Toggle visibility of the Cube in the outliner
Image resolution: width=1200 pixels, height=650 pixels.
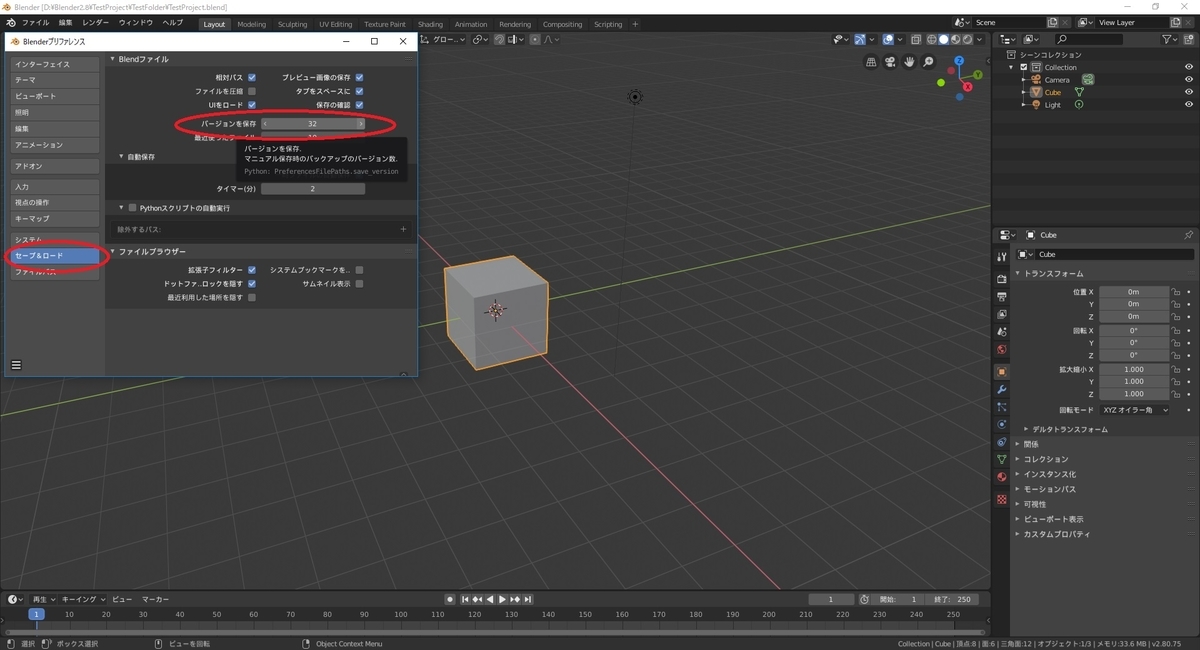point(1189,92)
